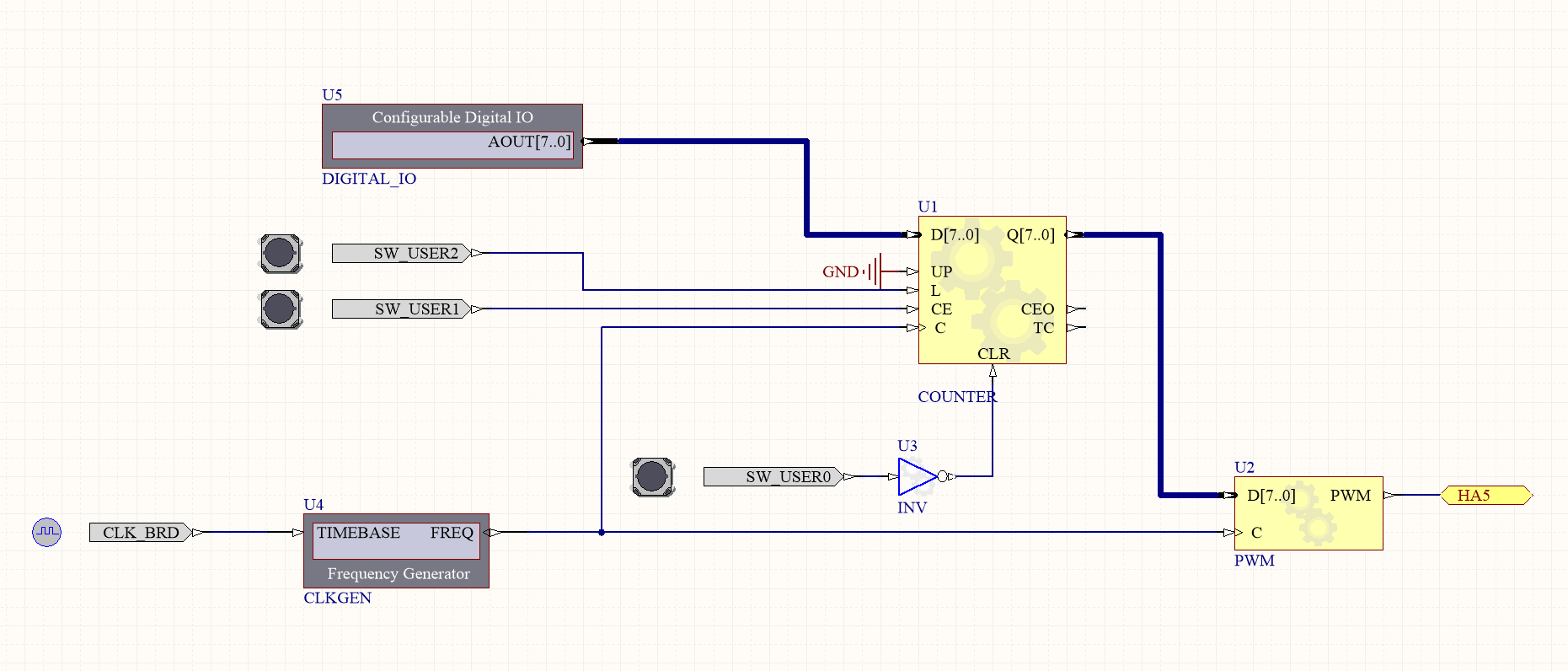
Task: Select the CLK_BRD input port
Action: point(141,532)
